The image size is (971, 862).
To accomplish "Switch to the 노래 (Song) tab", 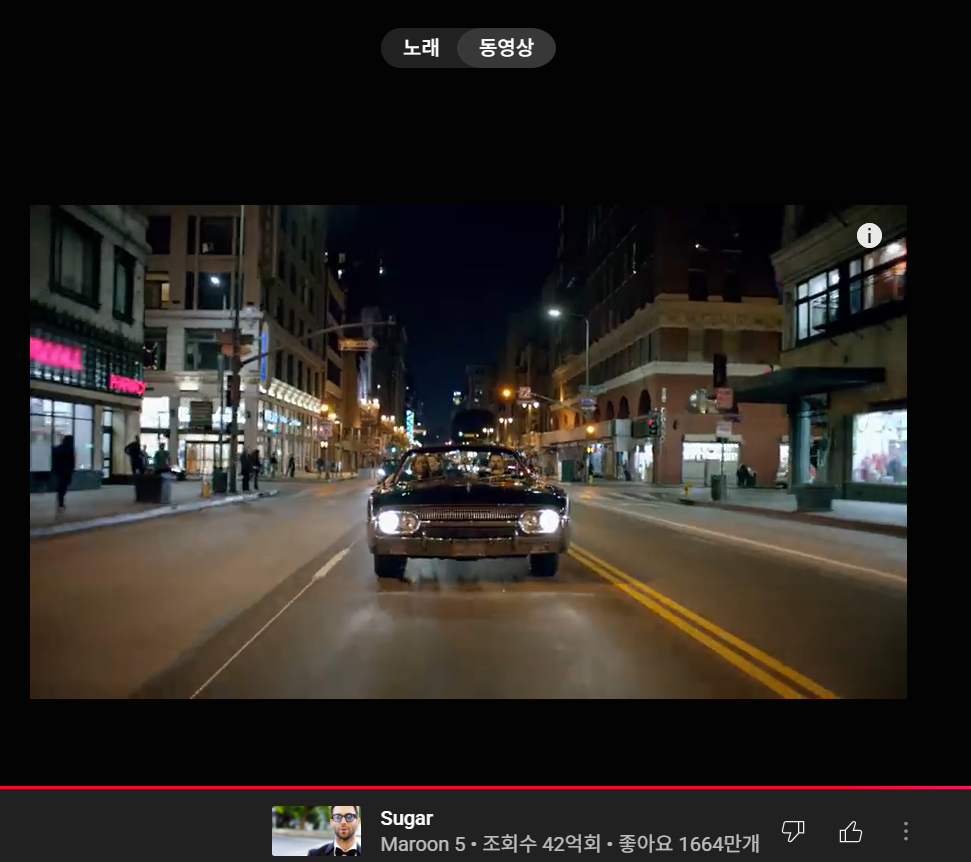I will 421,48.
